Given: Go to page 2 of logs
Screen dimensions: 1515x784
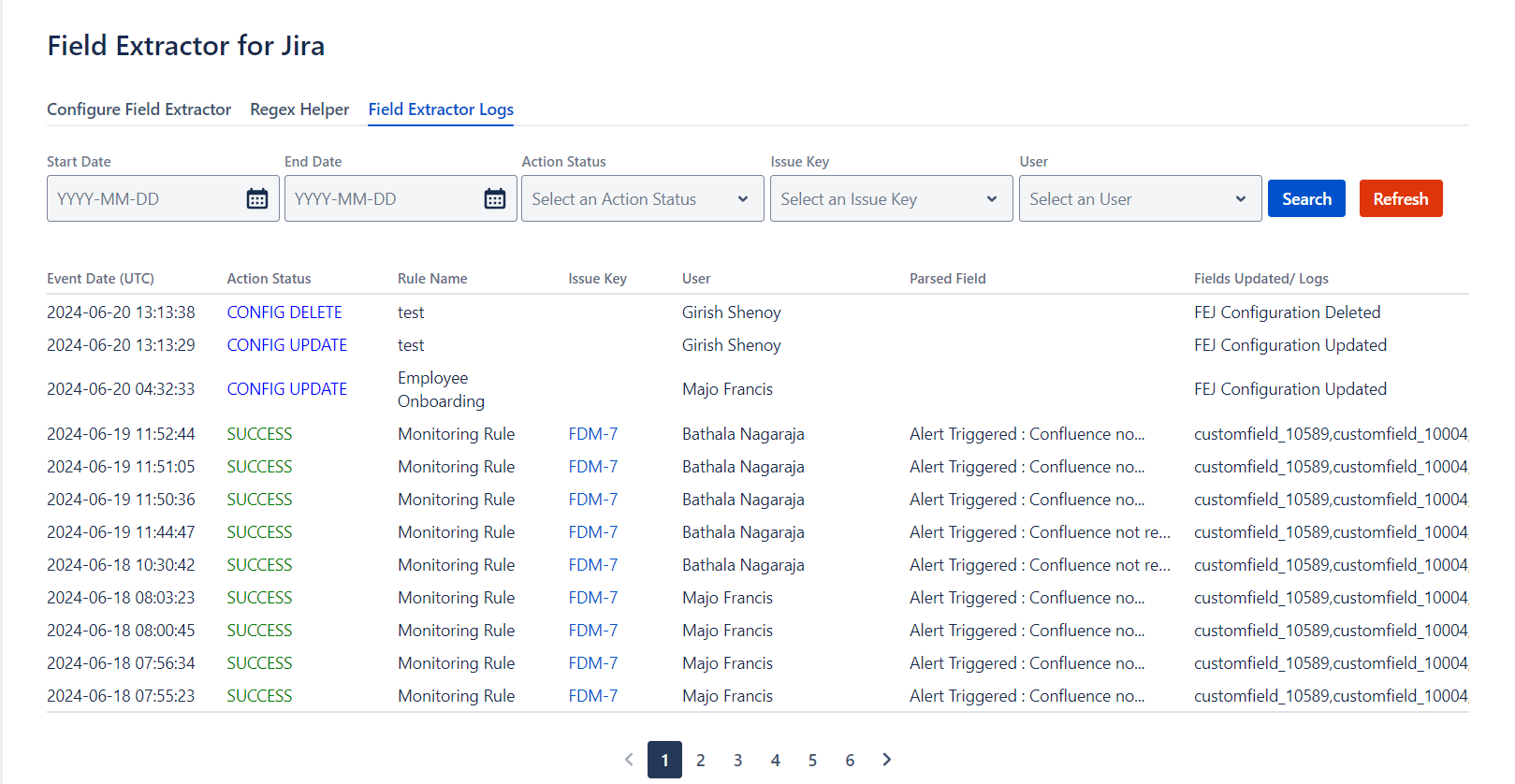Looking at the screenshot, I should pyautogui.click(x=701, y=760).
